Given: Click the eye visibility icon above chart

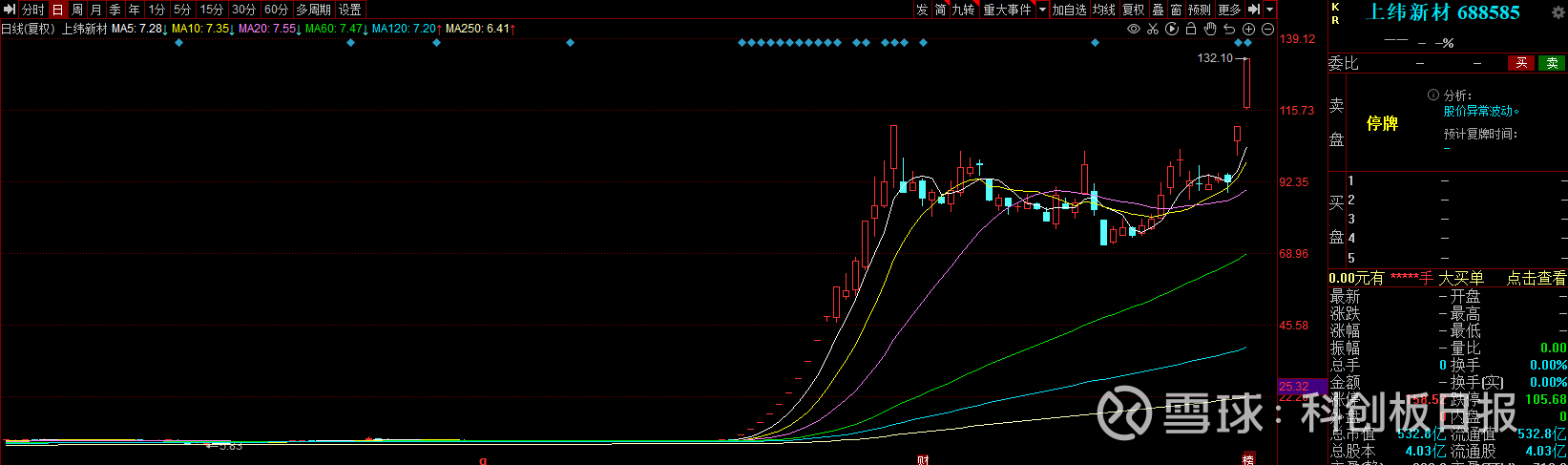Looking at the screenshot, I should (1134, 30).
